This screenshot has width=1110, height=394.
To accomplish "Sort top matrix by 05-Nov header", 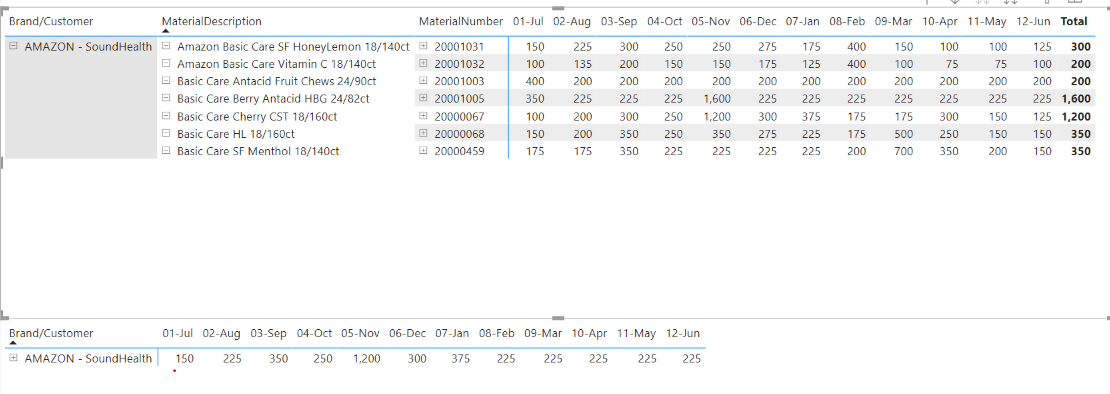I will click(x=711, y=21).
